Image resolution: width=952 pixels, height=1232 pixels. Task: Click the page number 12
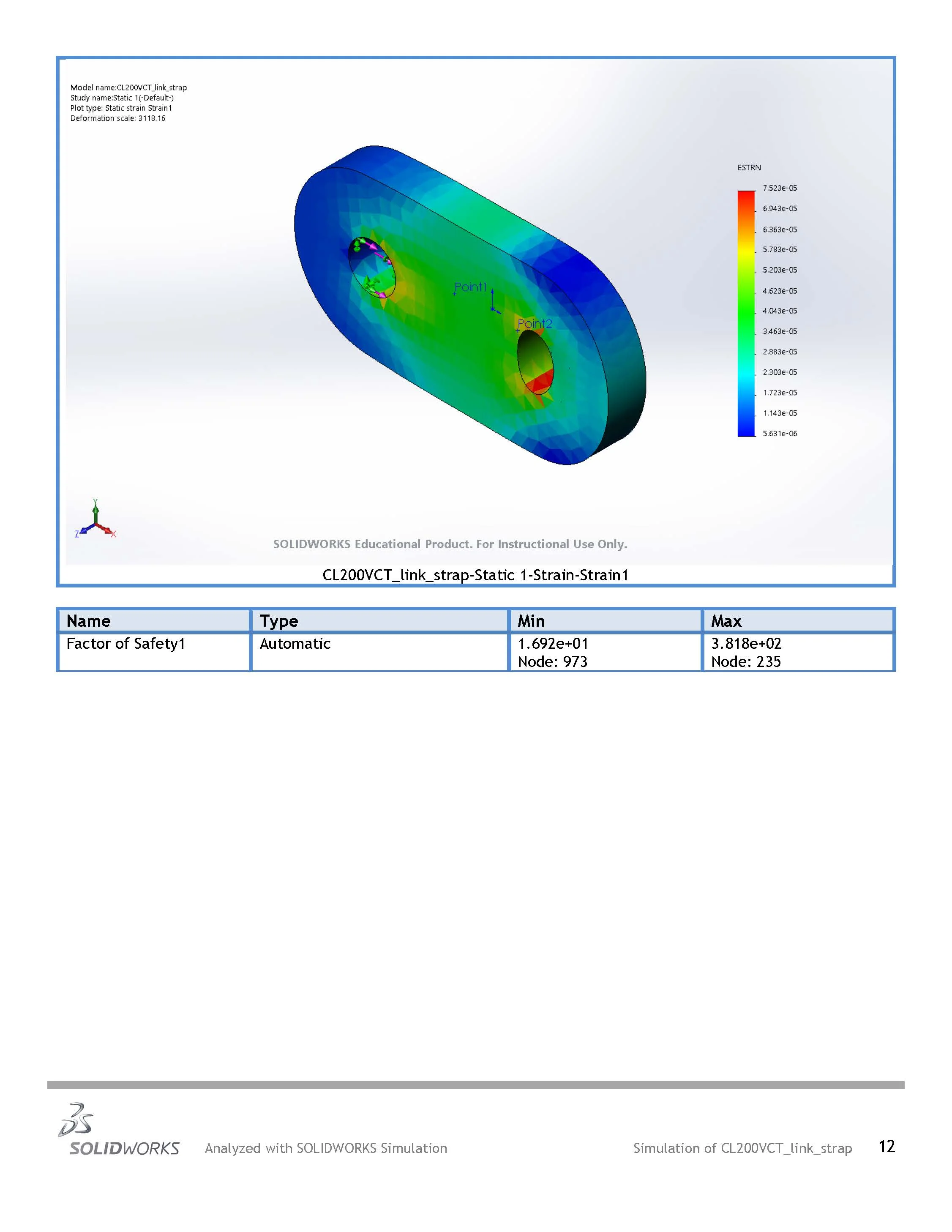pyautogui.click(x=887, y=1146)
